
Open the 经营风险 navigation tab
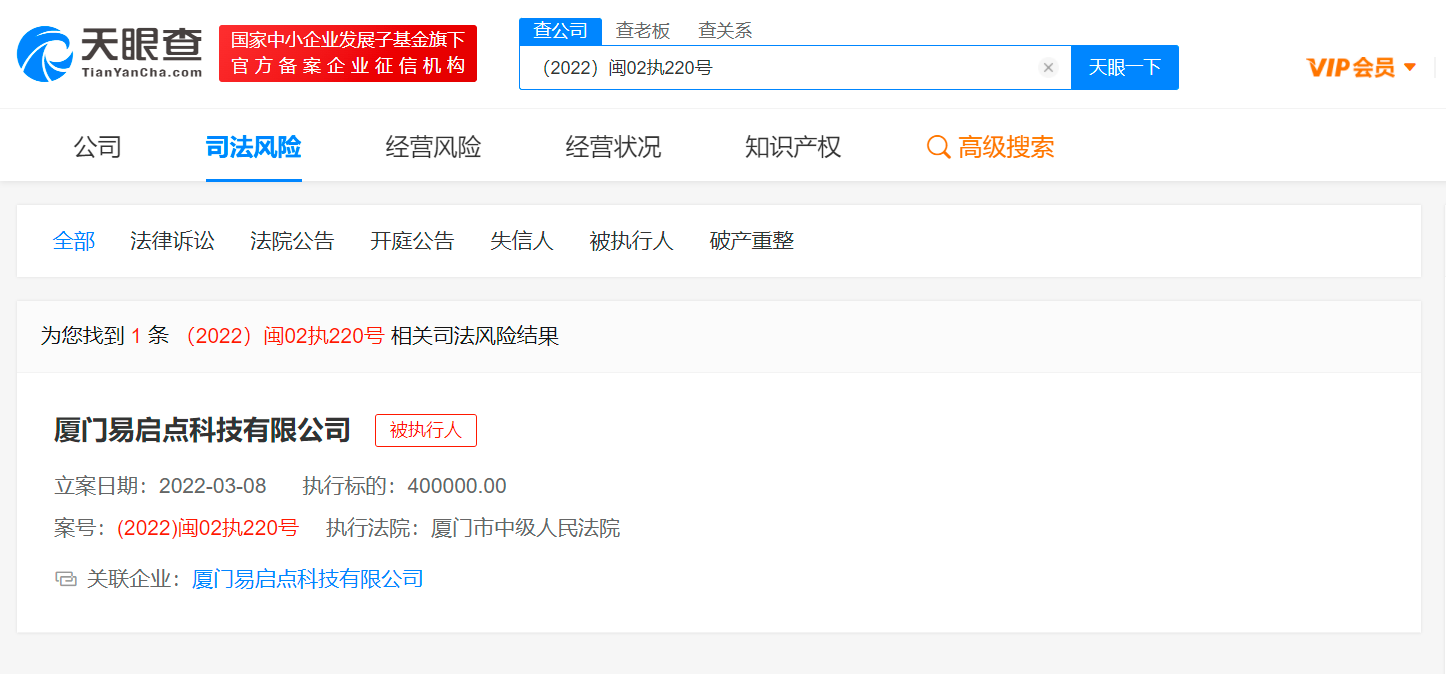click(x=433, y=148)
